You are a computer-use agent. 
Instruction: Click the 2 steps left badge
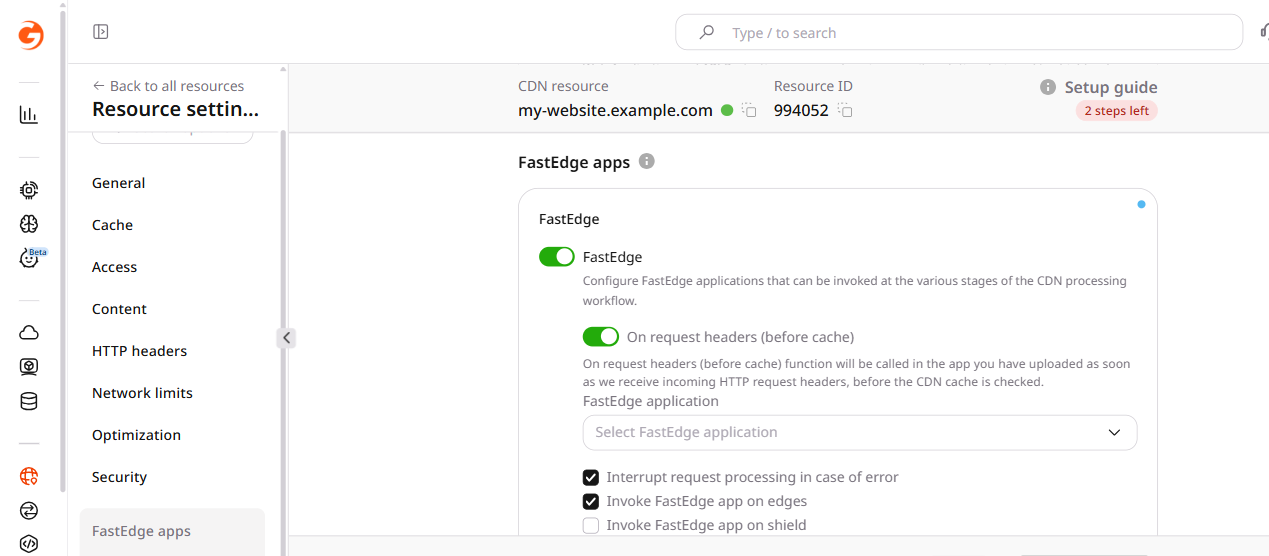[1117, 111]
